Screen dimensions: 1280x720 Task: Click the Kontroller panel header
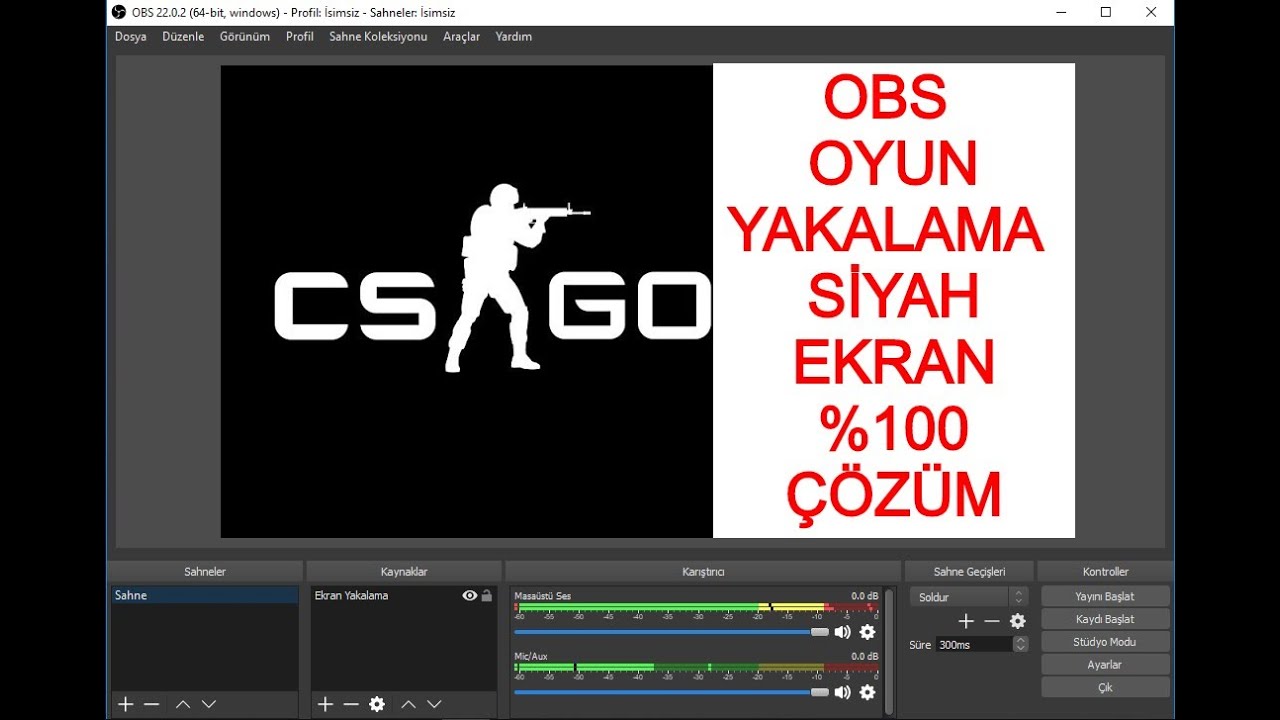(x=1105, y=572)
